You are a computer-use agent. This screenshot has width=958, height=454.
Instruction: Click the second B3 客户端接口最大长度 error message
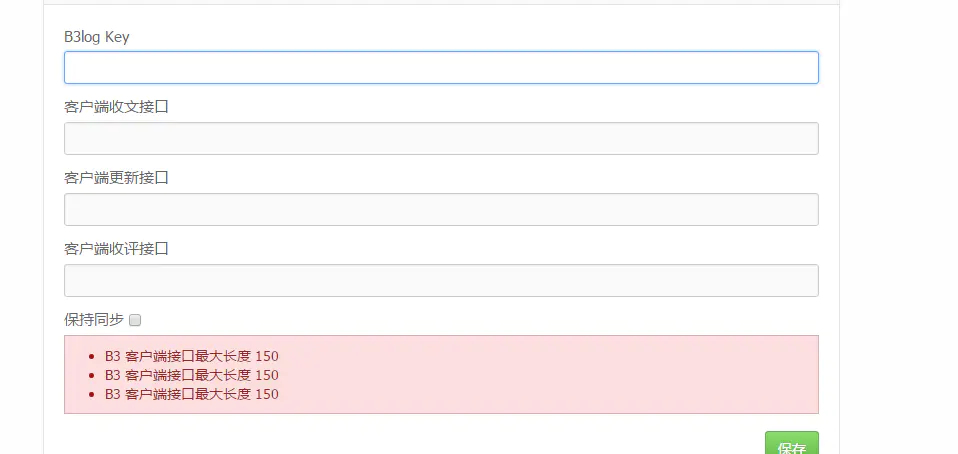pyautogui.click(x=191, y=374)
